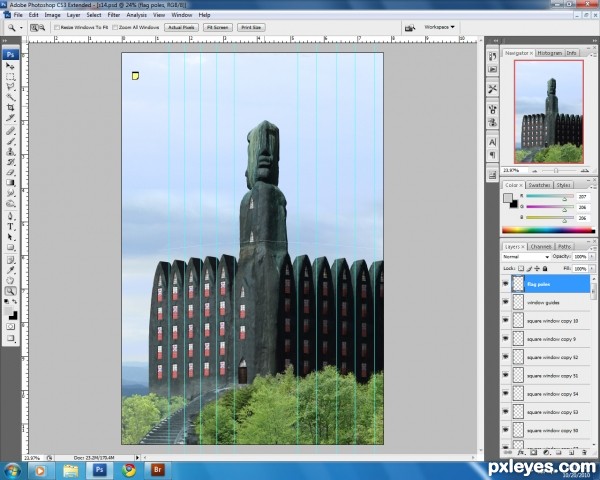Click the Fit Screen button

coord(218,28)
